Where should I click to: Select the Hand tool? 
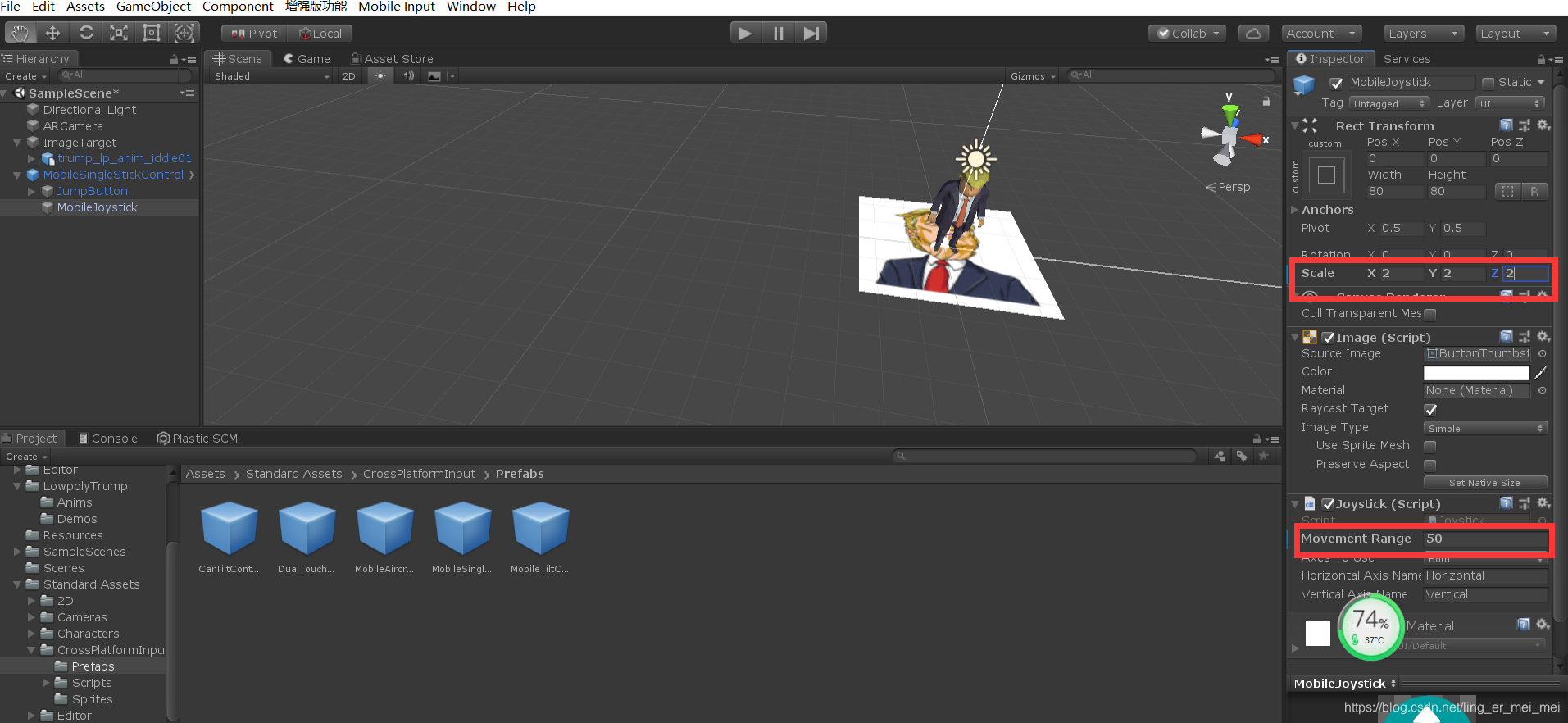20,33
